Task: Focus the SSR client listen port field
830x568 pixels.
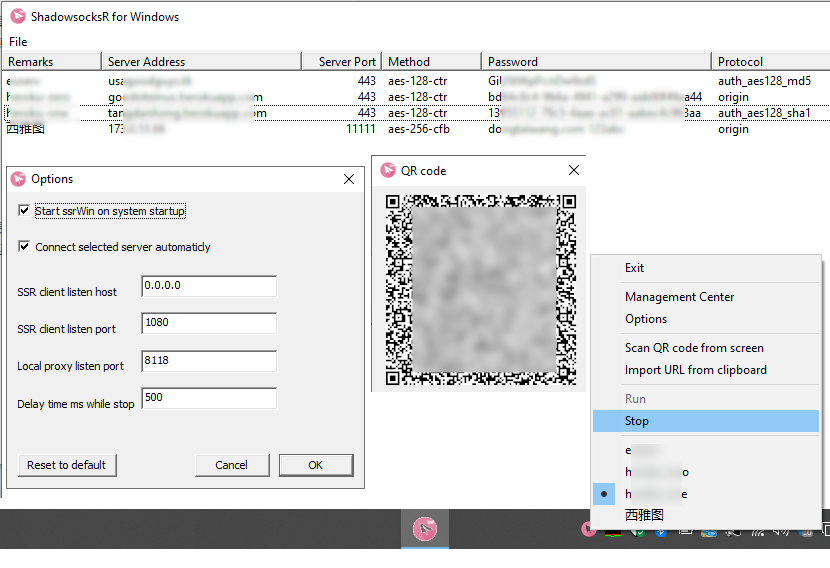Action: coord(209,323)
